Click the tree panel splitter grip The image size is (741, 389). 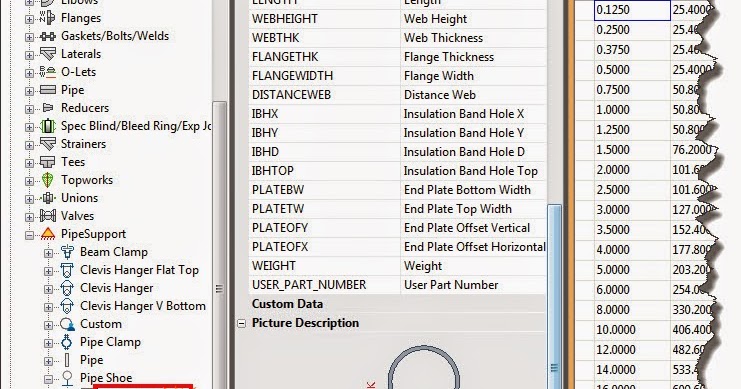[x=219, y=288]
